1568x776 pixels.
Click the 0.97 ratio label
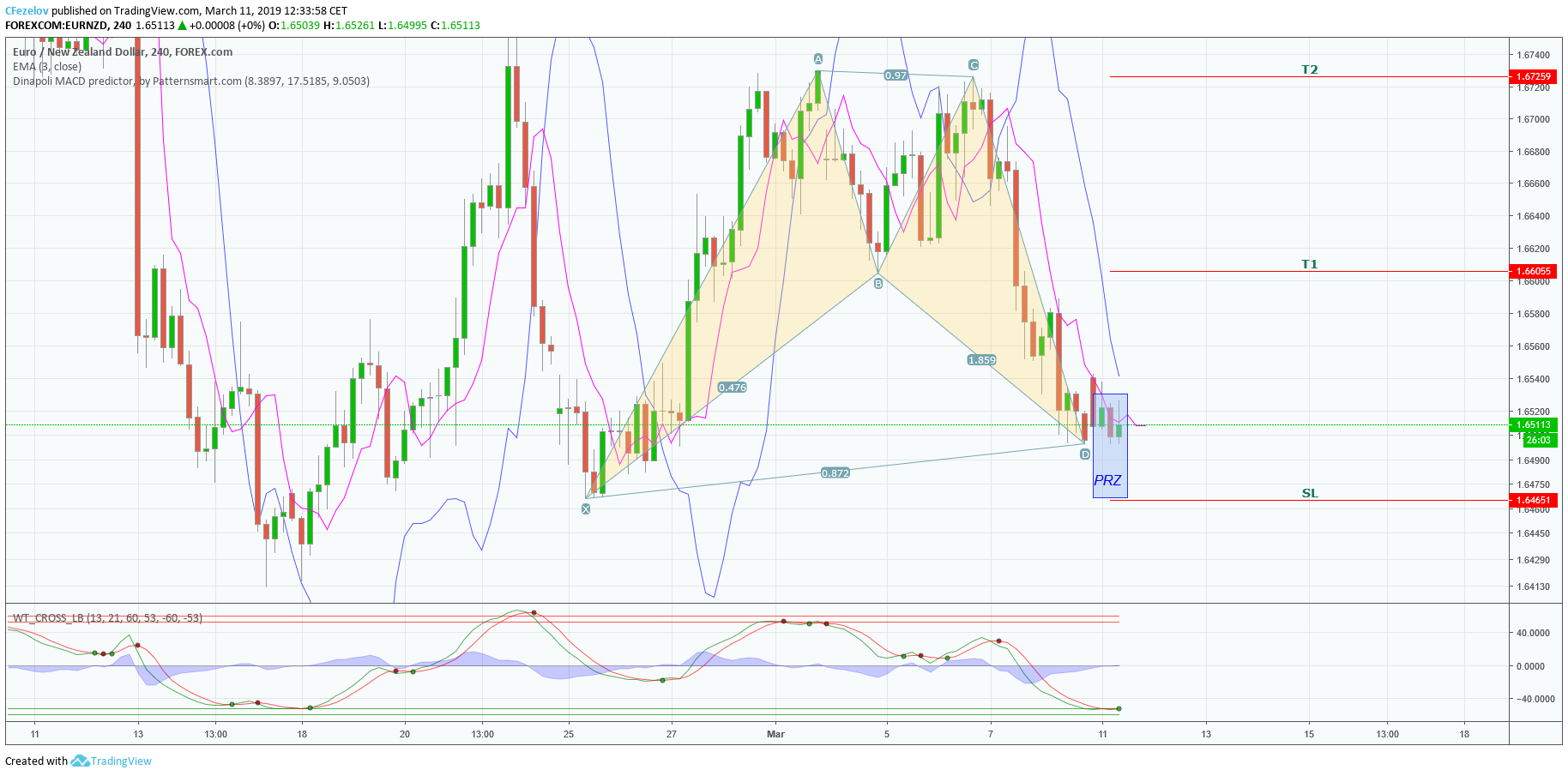896,75
